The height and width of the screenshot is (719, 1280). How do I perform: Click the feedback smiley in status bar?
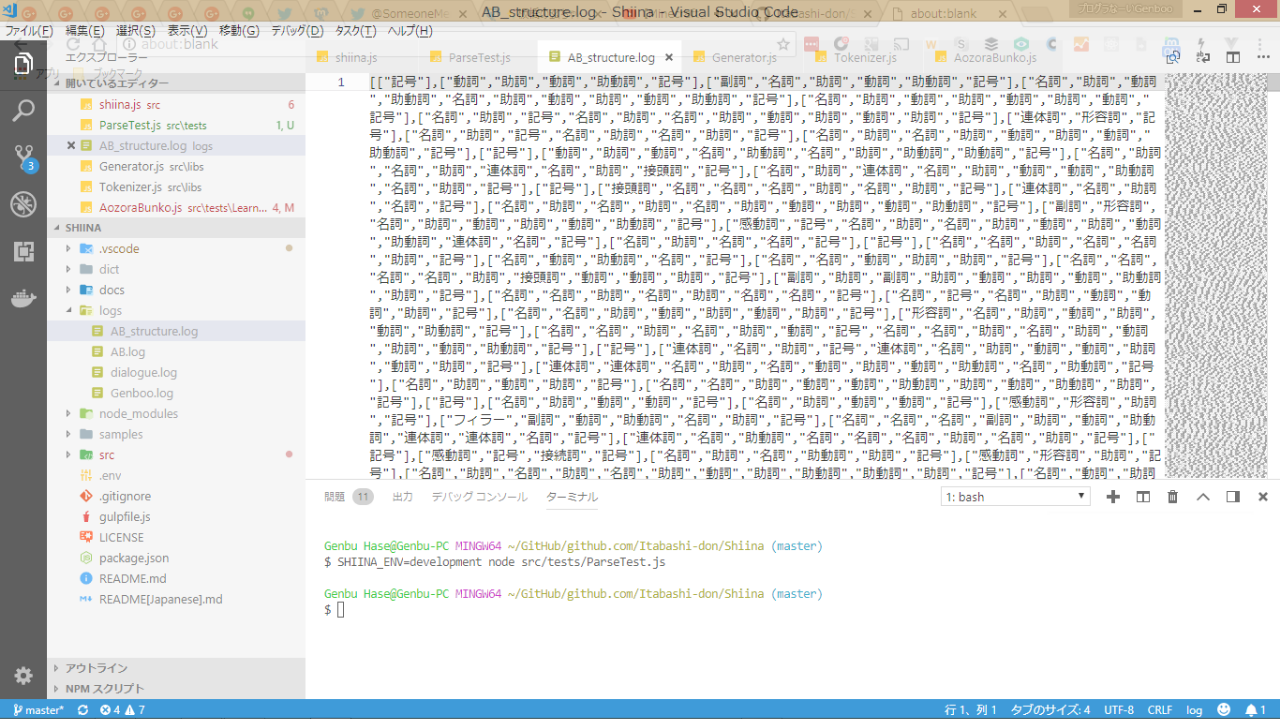pos(1224,710)
